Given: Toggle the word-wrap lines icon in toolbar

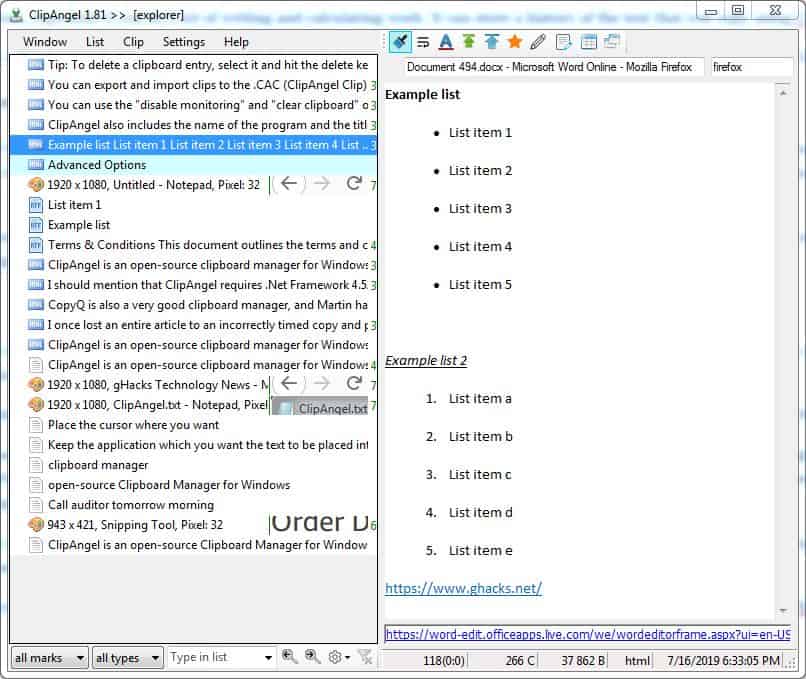Looking at the screenshot, I should click(x=423, y=43).
